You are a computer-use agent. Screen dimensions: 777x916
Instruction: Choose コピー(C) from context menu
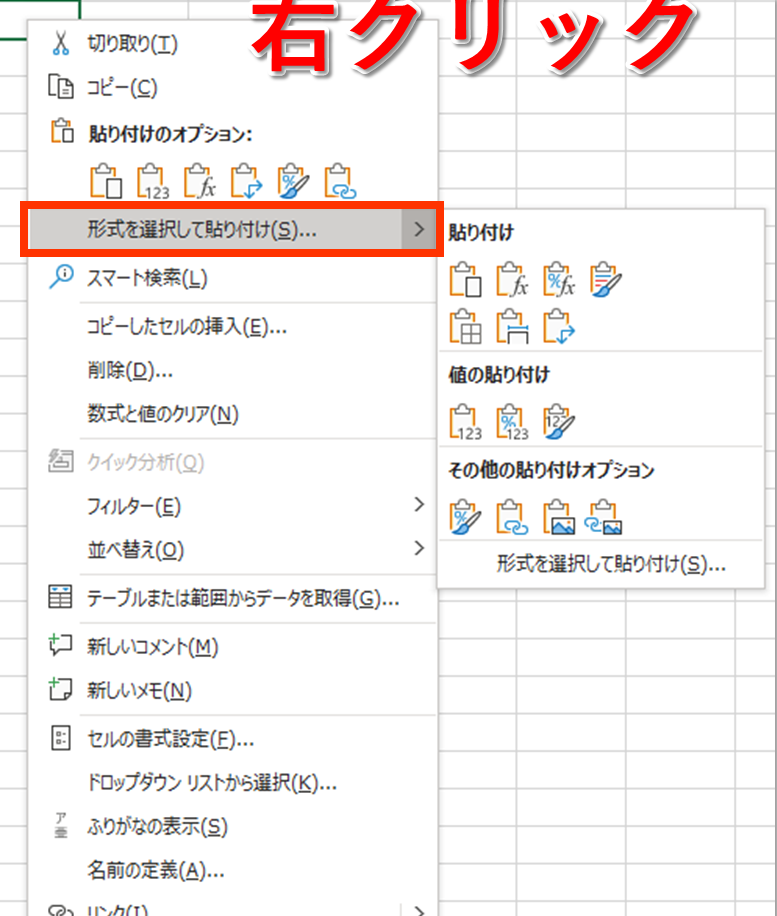pyautogui.click(x=233, y=87)
